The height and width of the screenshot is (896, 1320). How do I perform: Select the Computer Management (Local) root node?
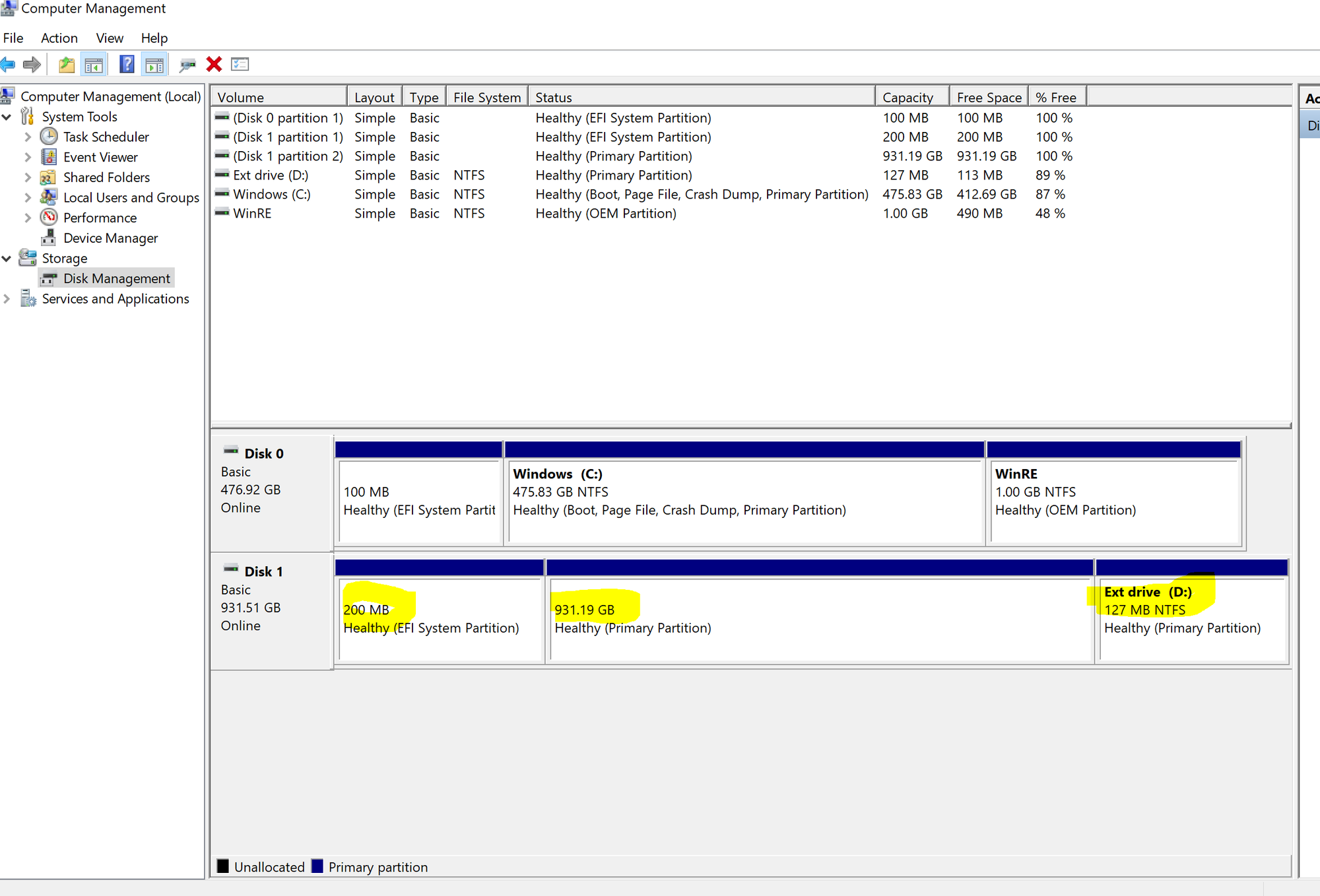[111, 96]
